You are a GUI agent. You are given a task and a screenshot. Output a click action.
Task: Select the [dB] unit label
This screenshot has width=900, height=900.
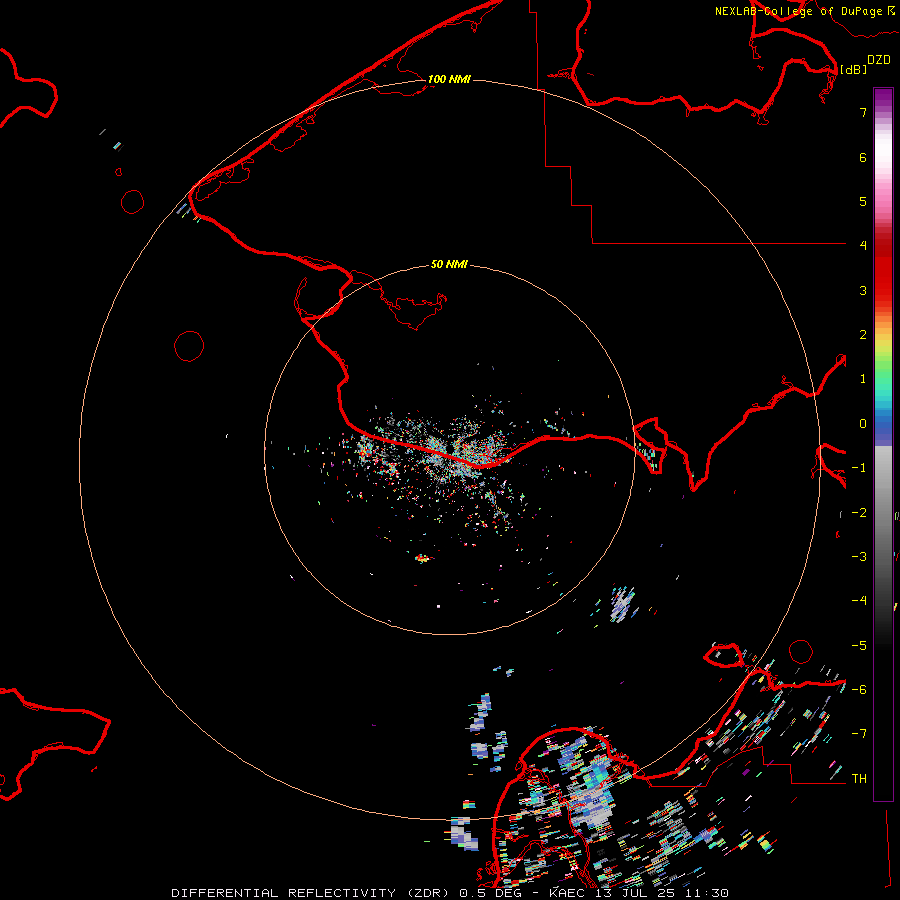(853, 69)
